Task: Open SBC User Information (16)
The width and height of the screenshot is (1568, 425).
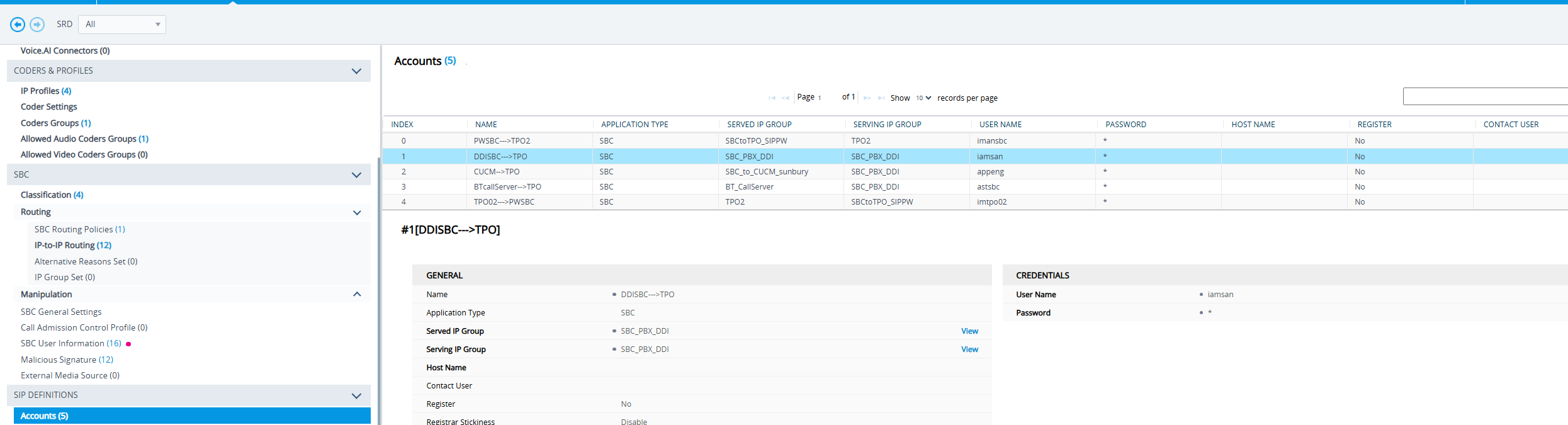Action: point(71,343)
